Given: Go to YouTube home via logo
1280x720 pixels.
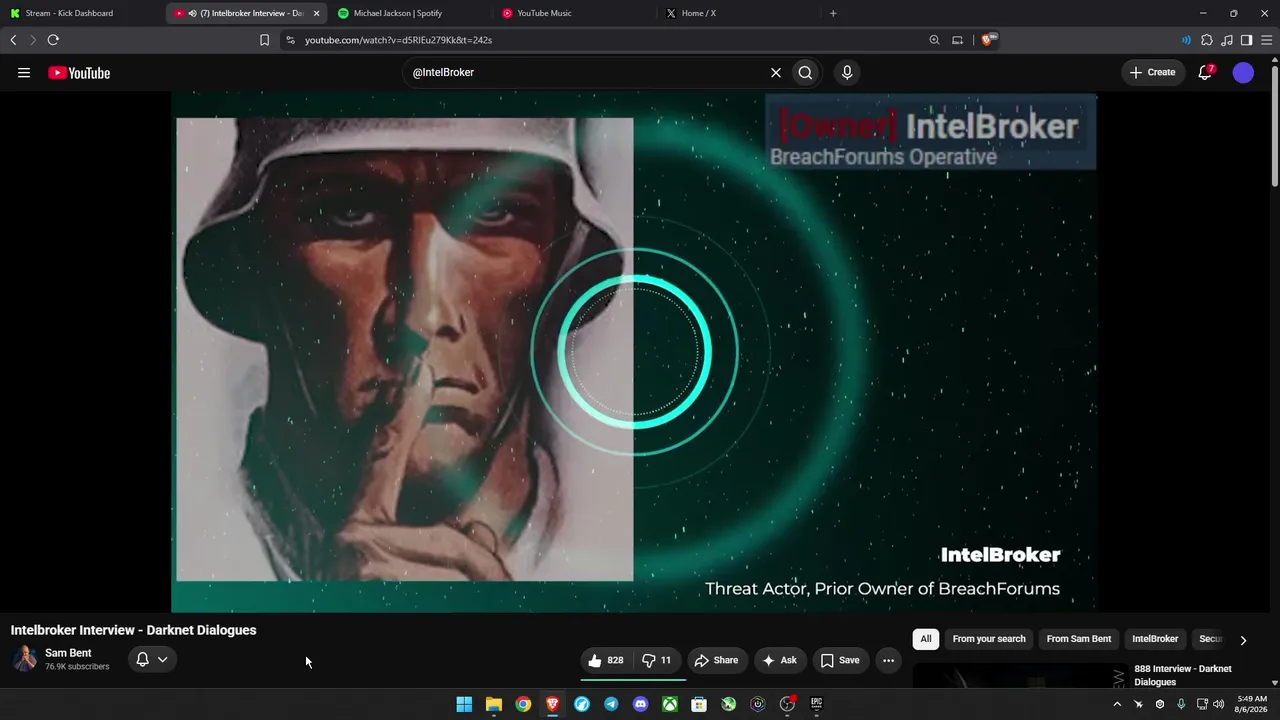Looking at the screenshot, I should click(79, 72).
